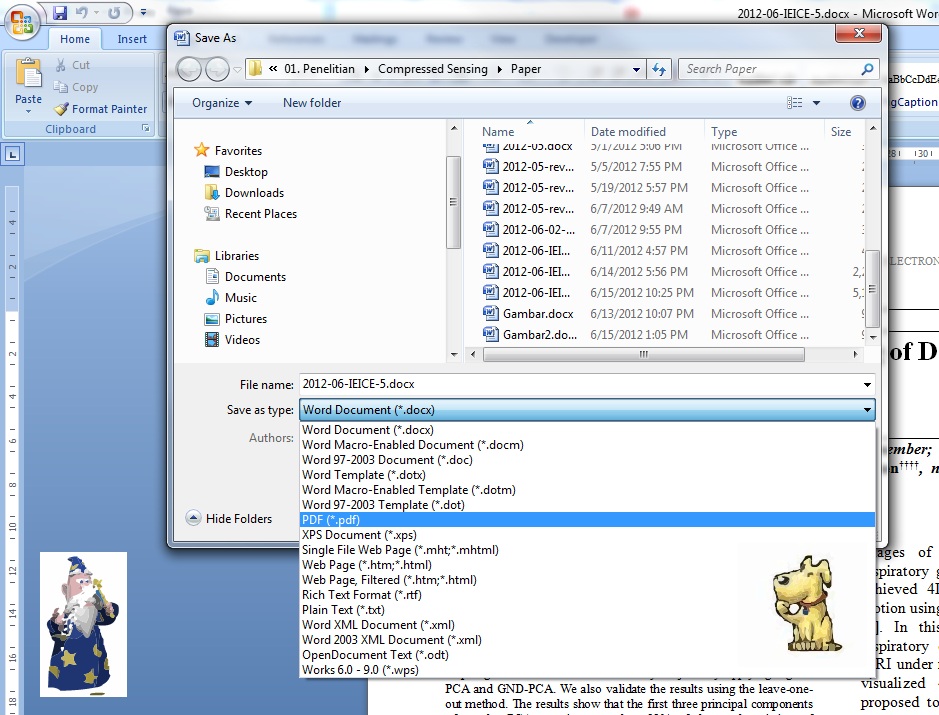The image size is (939, 715).
Task: Open the Clipboard dialog launcher
Action: coord(146,128)
